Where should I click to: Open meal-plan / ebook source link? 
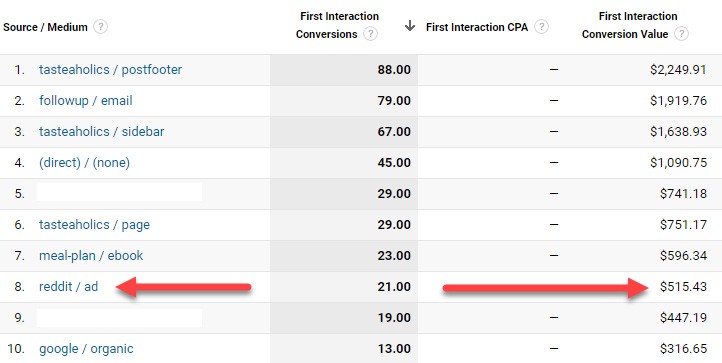click(x=91, y=255)
